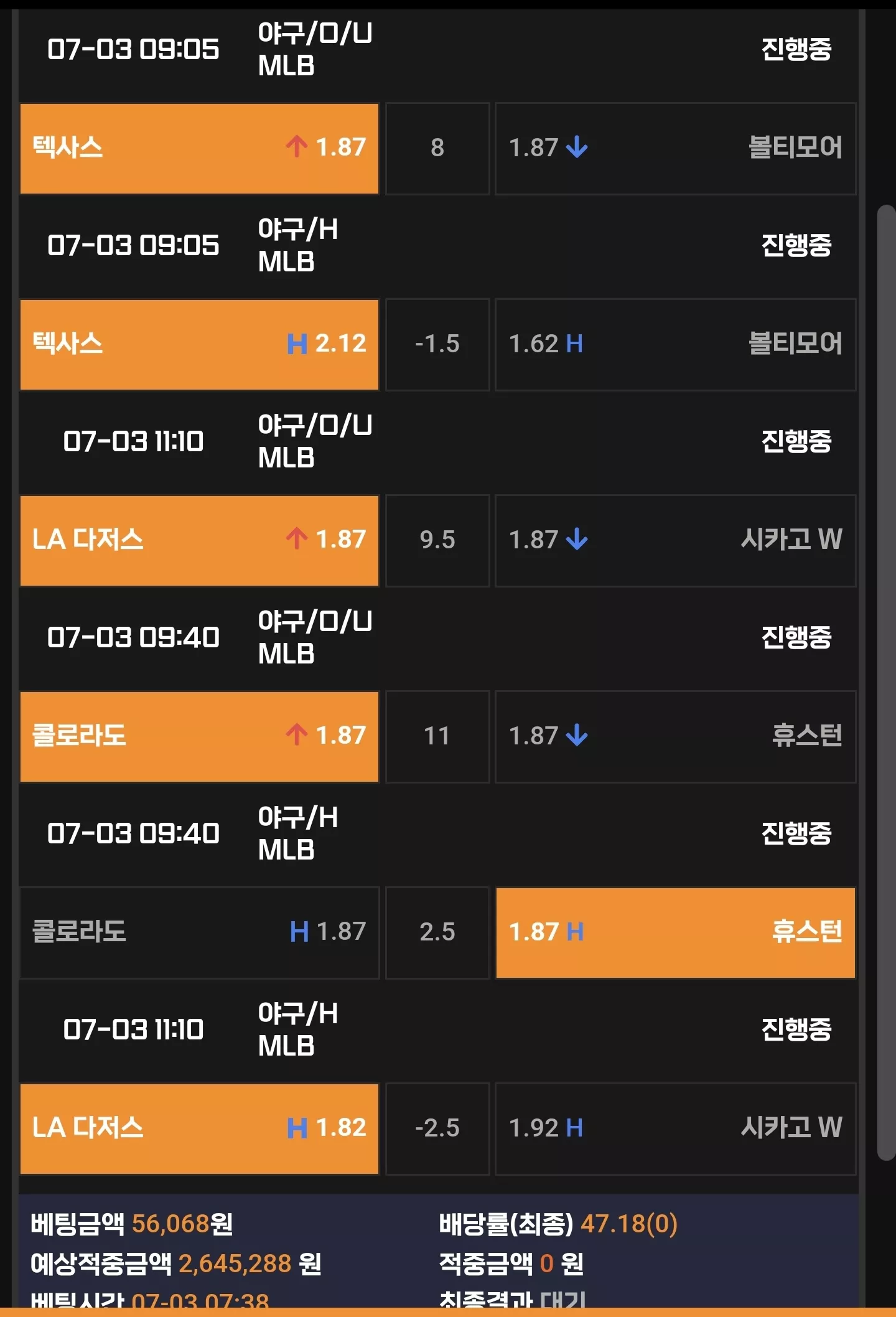Toggle the 텍사스 over bet at 1.87
The height and width of the screenshot is (1317, 896).
click(x=199, y=148)
